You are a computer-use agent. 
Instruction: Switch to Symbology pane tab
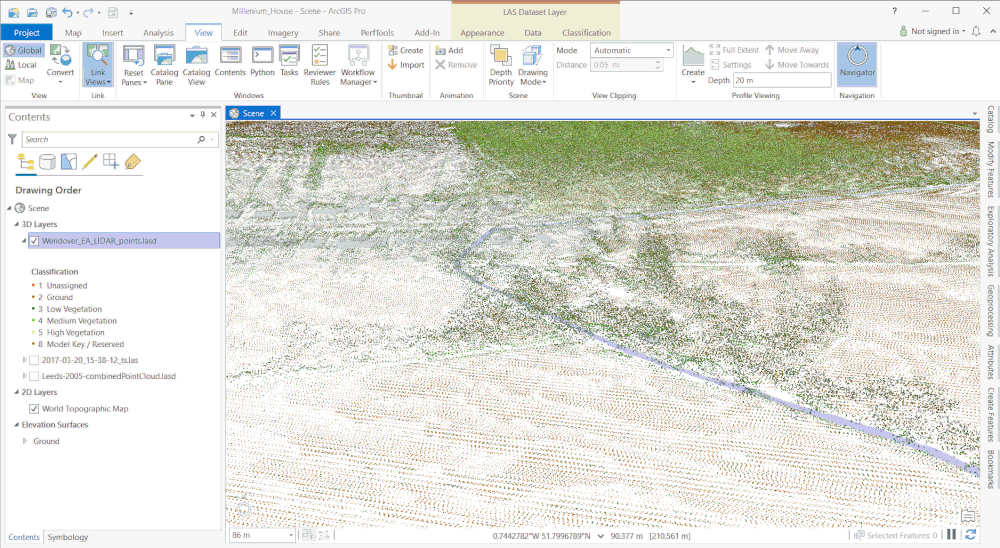click(68, 537)
